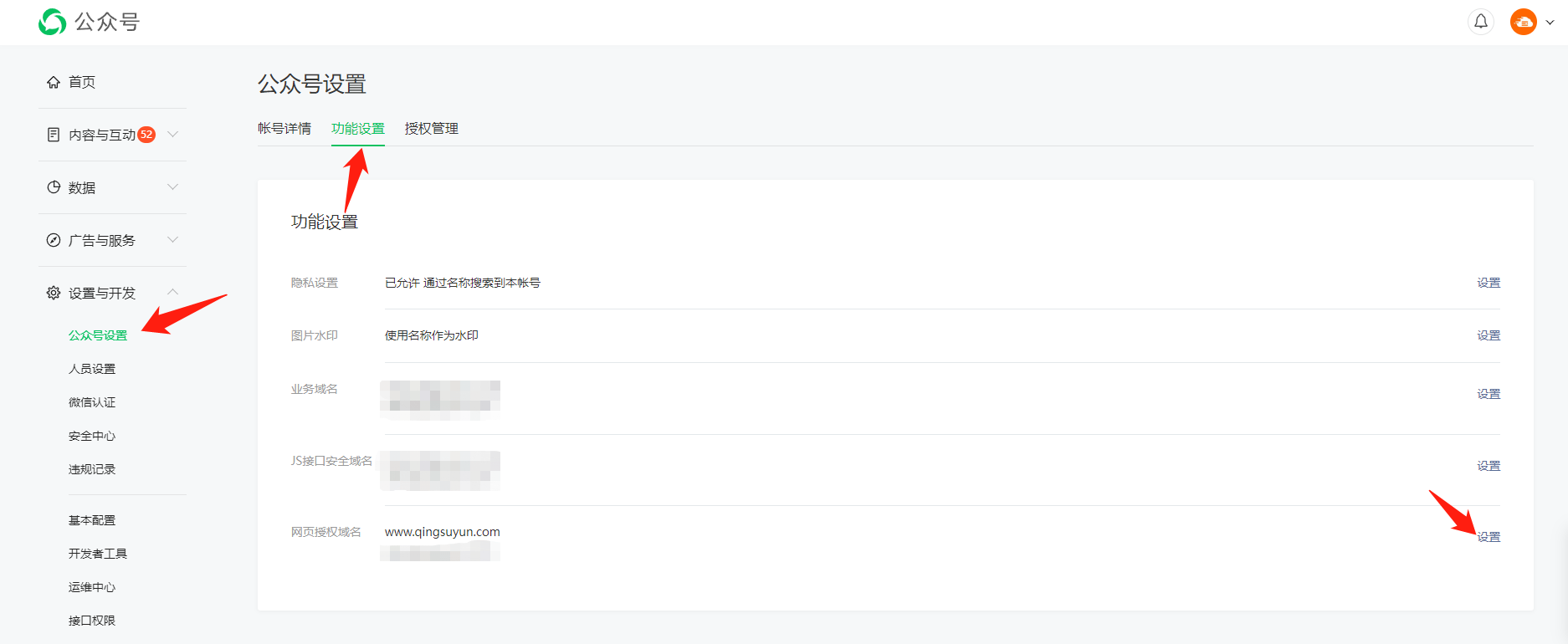Switch to the 帐号详情 tab
This screenshot has height=644, width=1568.
284,129
